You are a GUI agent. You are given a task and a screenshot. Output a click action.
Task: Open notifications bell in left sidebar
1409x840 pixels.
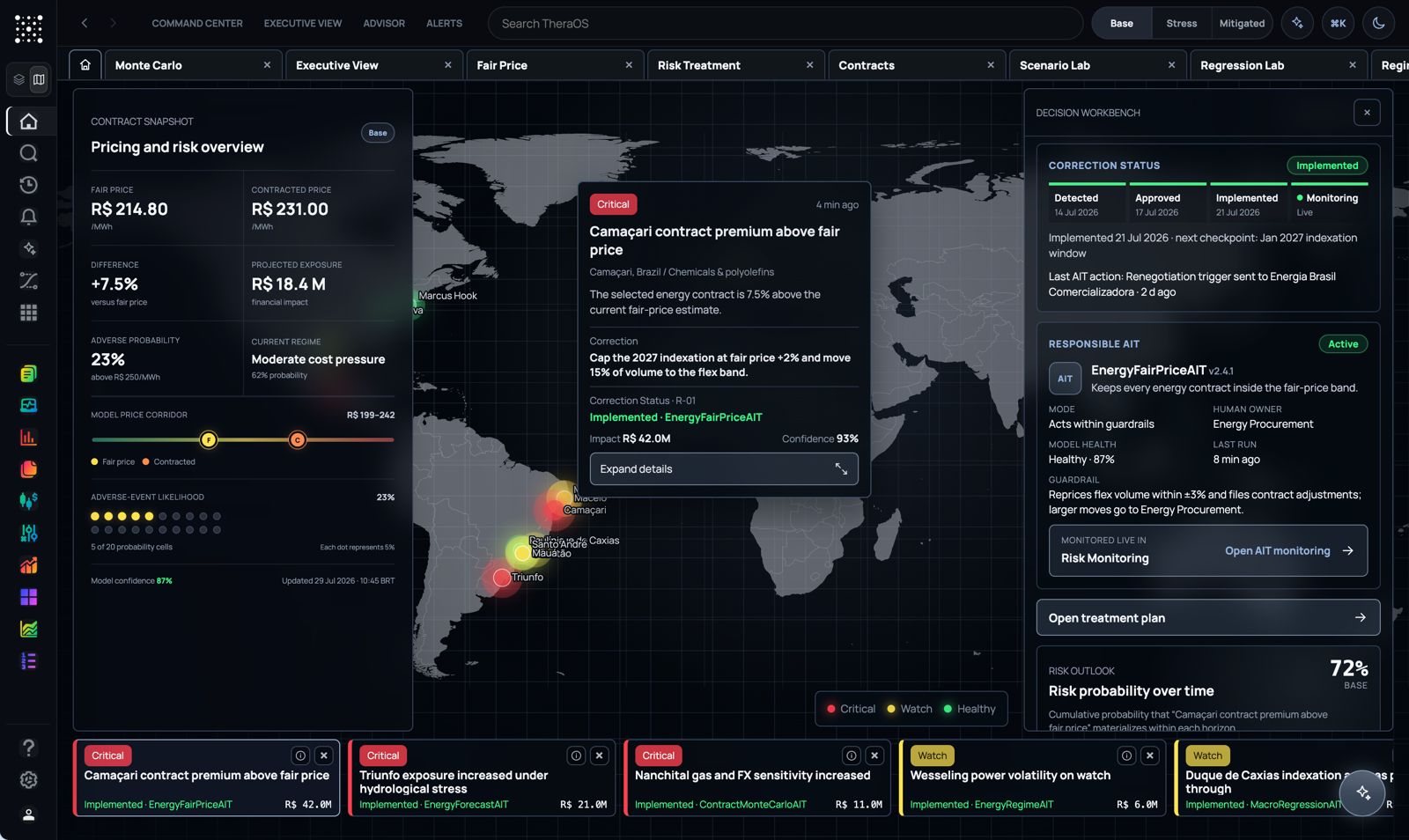(x=28, y=217)
